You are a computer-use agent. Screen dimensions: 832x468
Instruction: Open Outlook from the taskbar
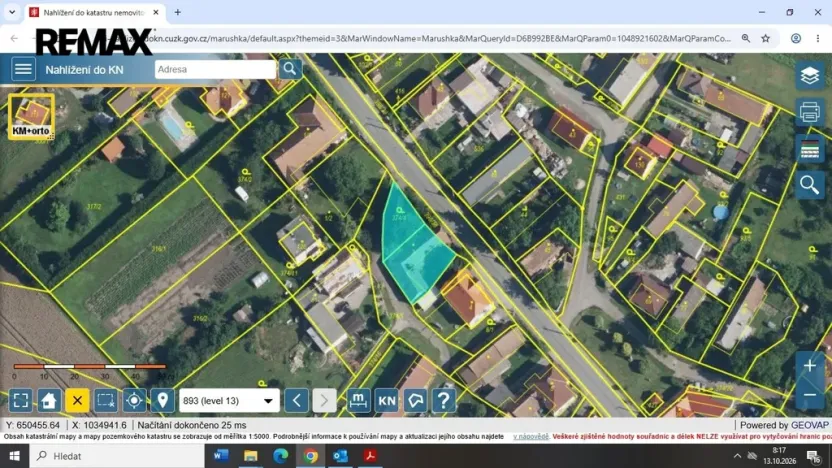click(340, 456)
